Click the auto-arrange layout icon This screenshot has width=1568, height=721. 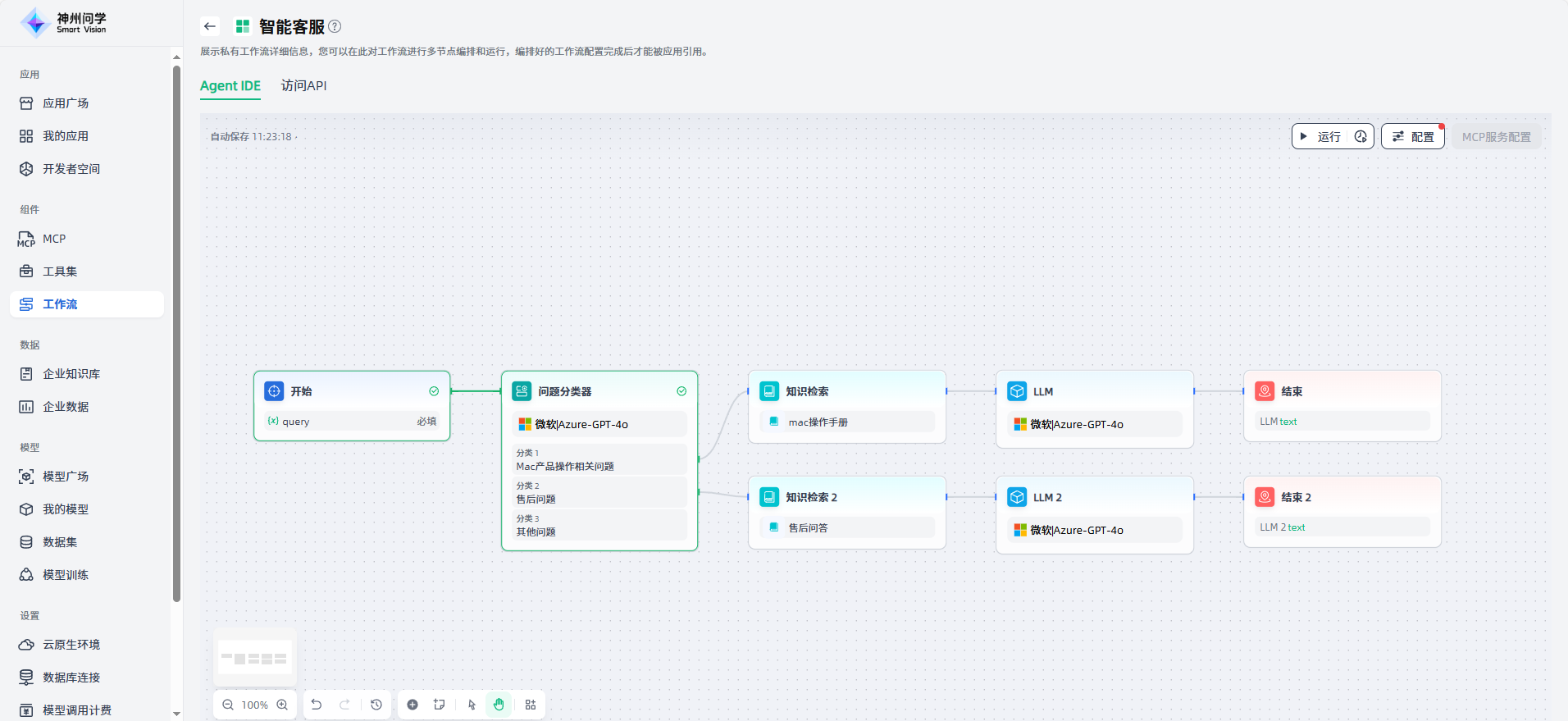pyautogui.click(x=531, y=705)
